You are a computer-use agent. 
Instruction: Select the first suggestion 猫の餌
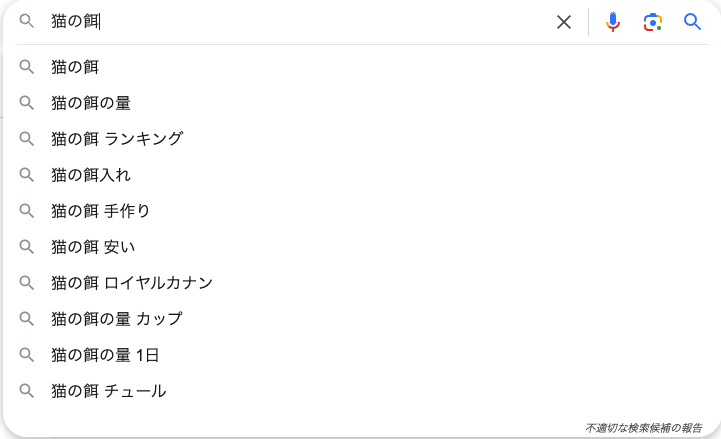(x=75, y=67)
